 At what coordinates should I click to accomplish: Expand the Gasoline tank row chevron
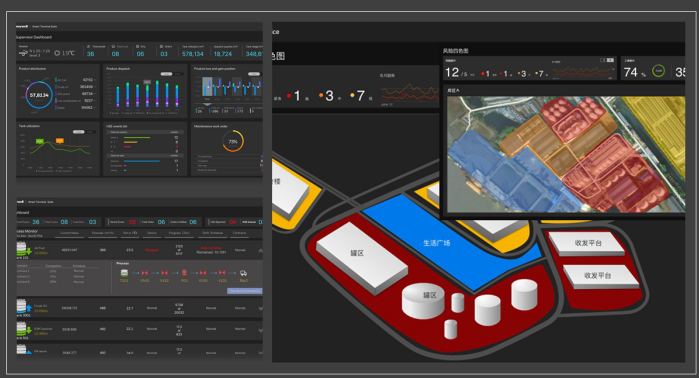pyautogui.click(x=260, y=330)
